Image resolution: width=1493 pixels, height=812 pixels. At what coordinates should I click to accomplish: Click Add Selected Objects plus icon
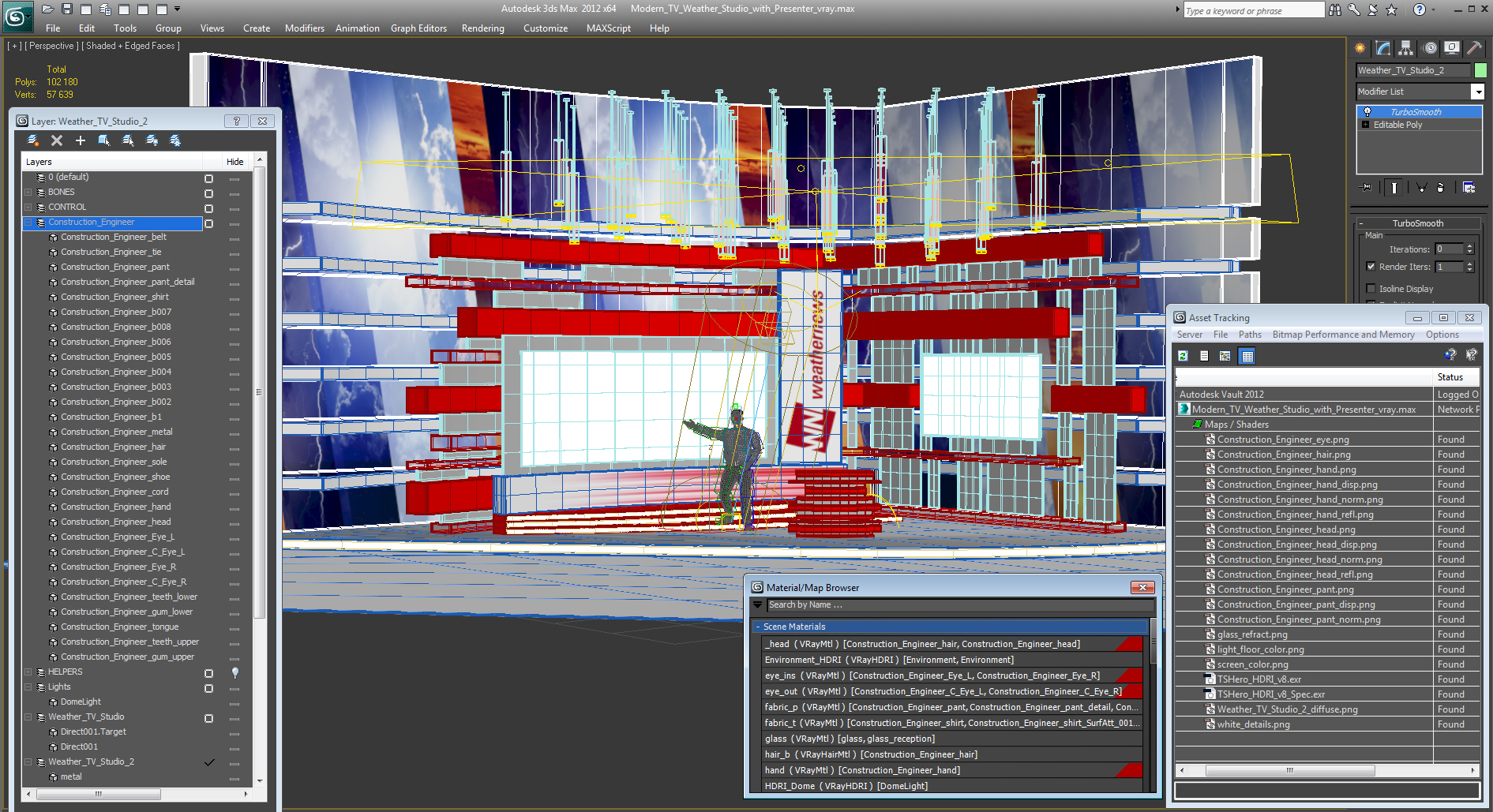pos(81,140)
